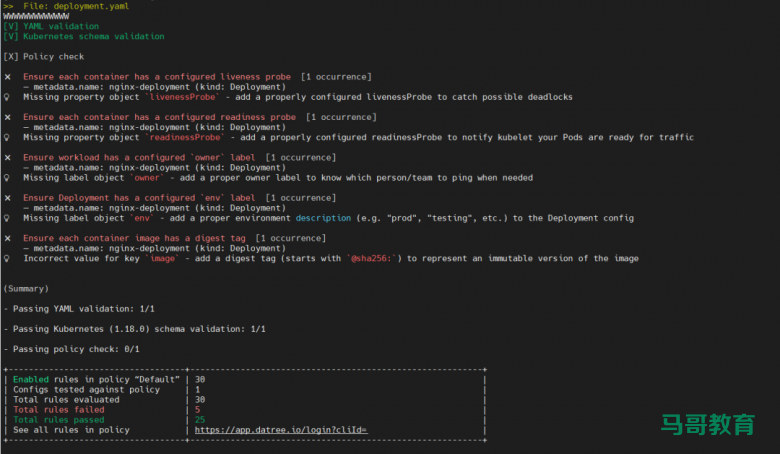Click the red X beside liveness probe rule

(8, 77)
